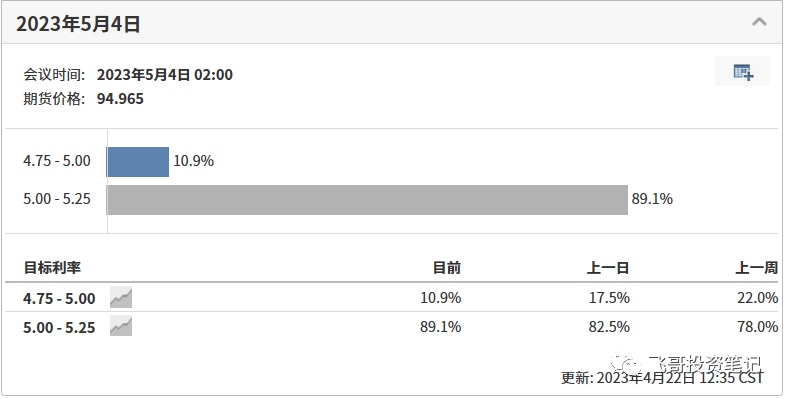Image resolution: width=787 pixels, height=399 pixels.
Task: Click previous-week 78.0% value
Action: pos(757,327)
